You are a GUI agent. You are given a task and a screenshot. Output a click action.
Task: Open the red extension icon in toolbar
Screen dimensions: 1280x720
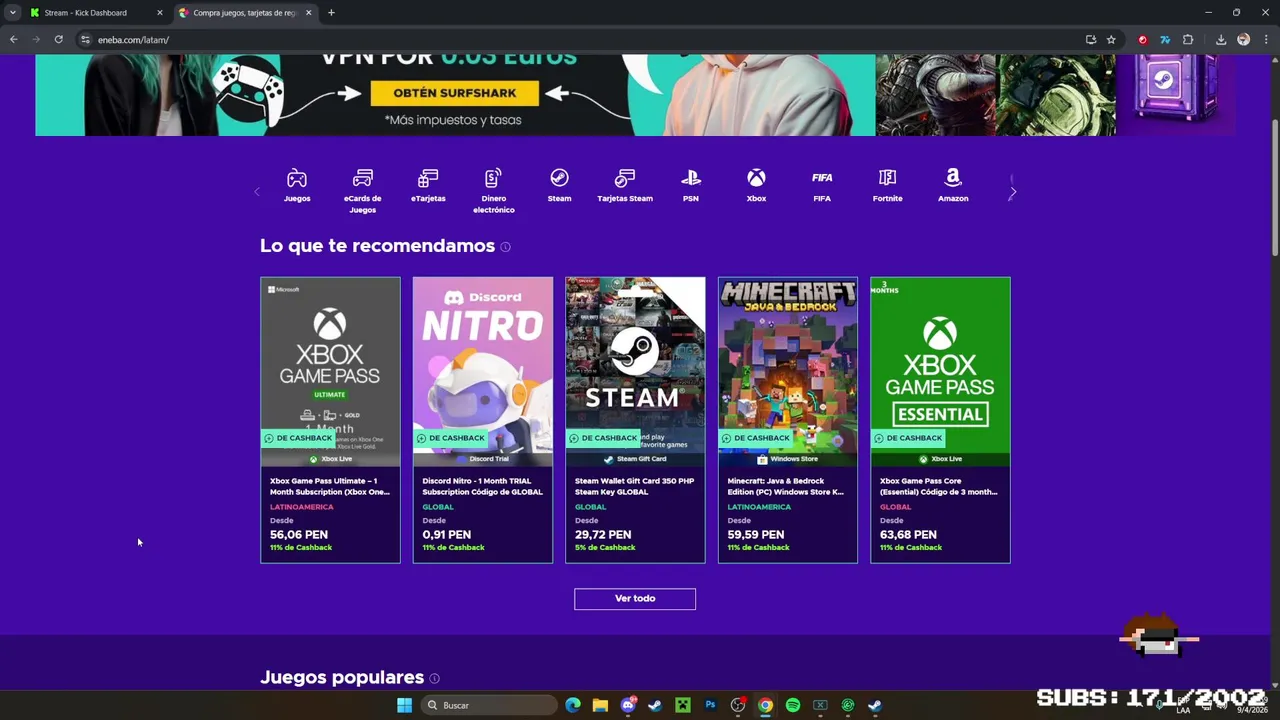coord(1143,40)
